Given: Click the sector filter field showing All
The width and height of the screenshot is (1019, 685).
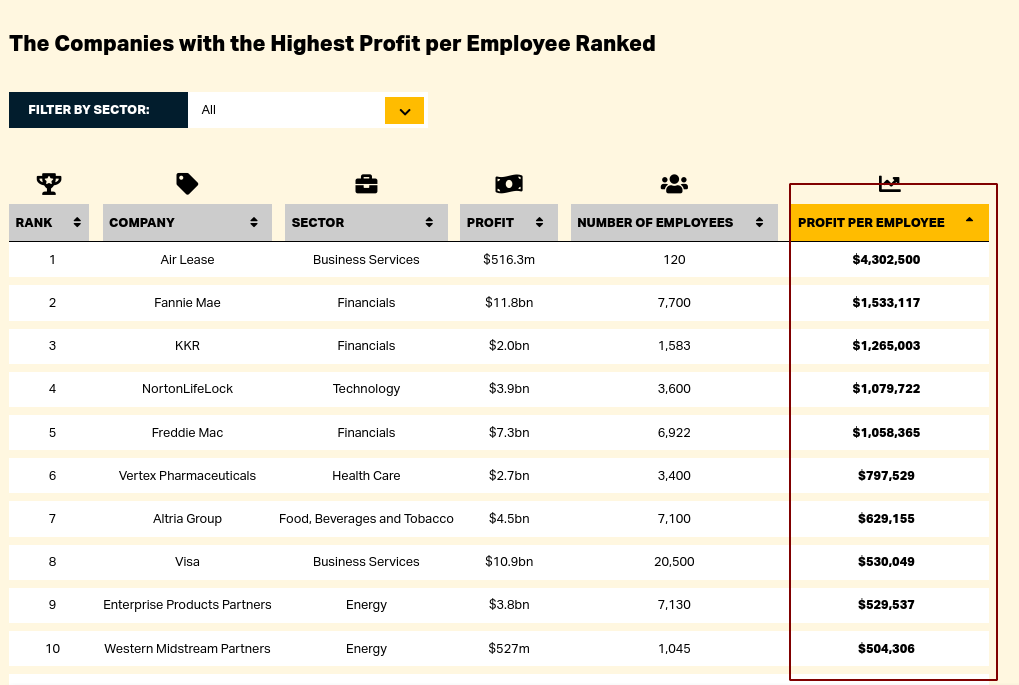Looking at the screenshot, I should [307, 110].
